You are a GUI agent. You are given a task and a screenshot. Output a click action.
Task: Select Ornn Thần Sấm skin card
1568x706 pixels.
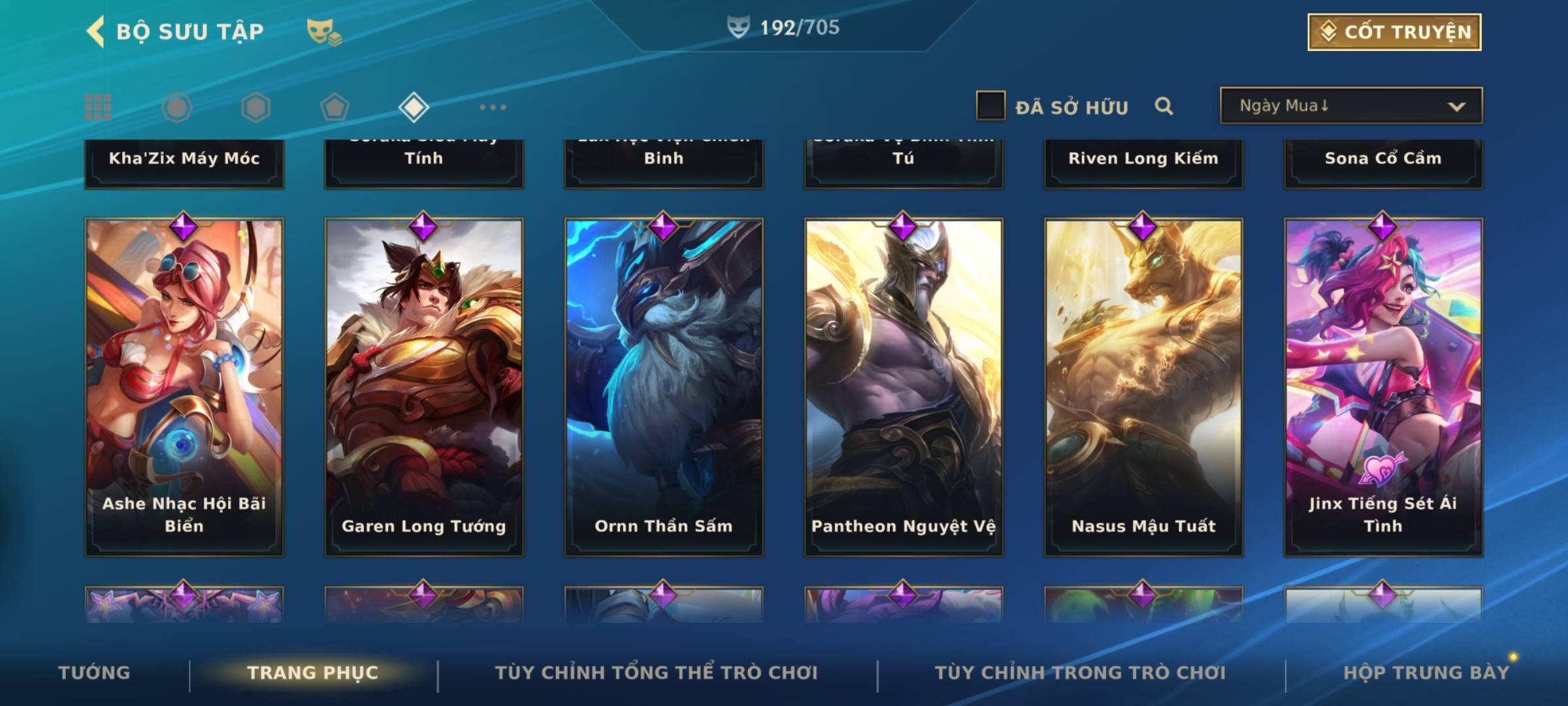pos(664,387)
